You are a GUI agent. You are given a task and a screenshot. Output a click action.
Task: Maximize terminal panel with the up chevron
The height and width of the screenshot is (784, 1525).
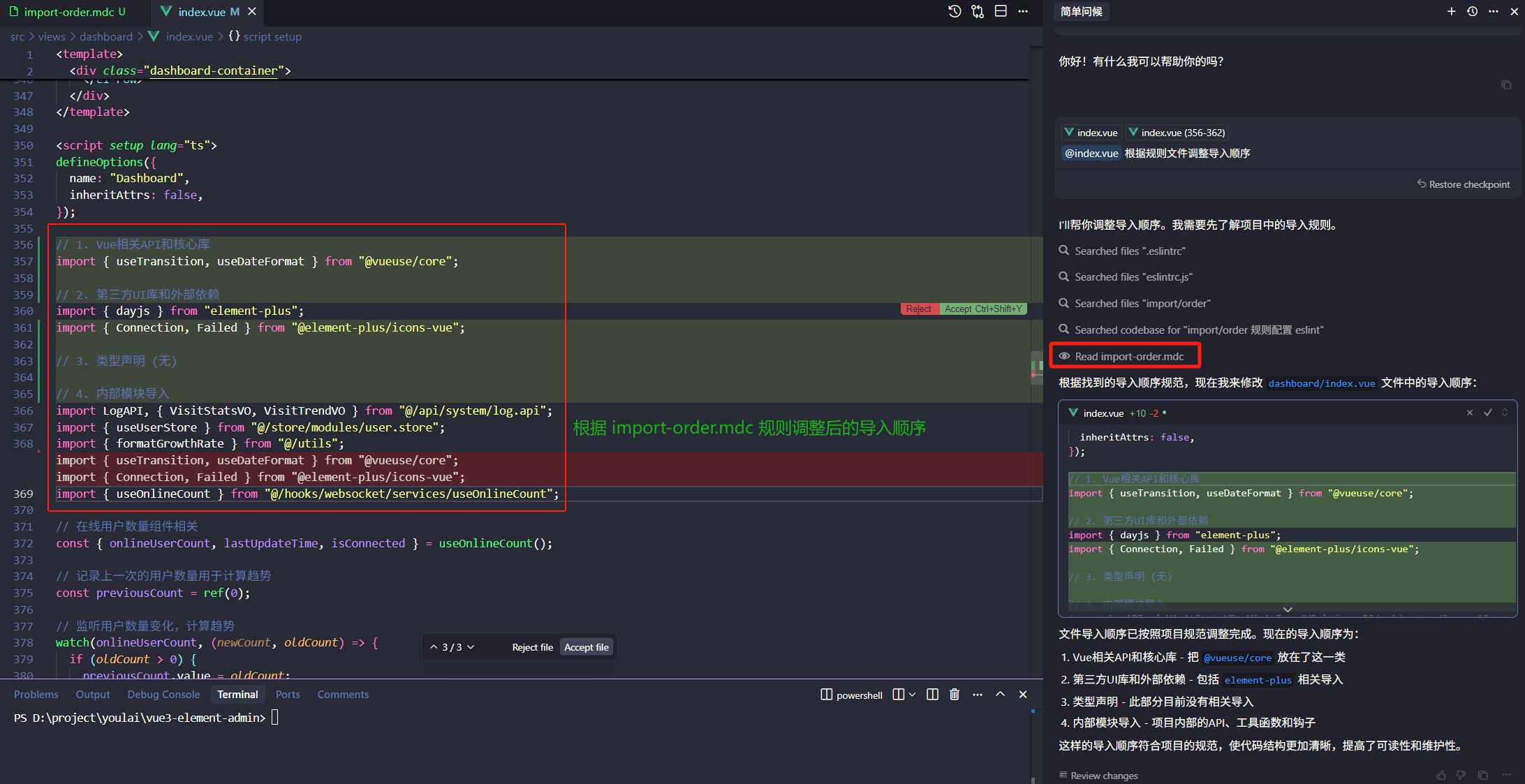pos(1000,694)
